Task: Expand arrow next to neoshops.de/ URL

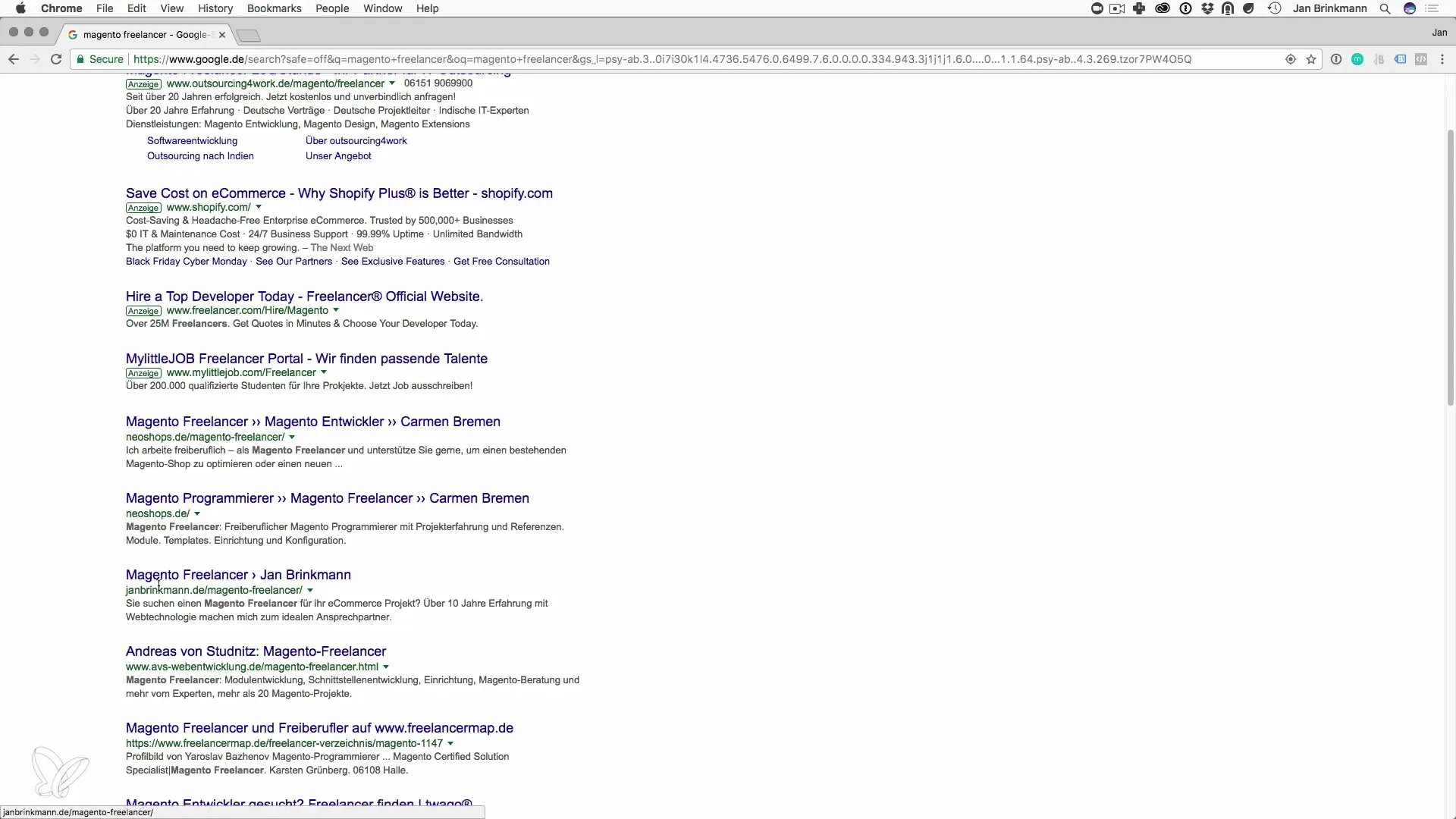Action: click(197, 514)
